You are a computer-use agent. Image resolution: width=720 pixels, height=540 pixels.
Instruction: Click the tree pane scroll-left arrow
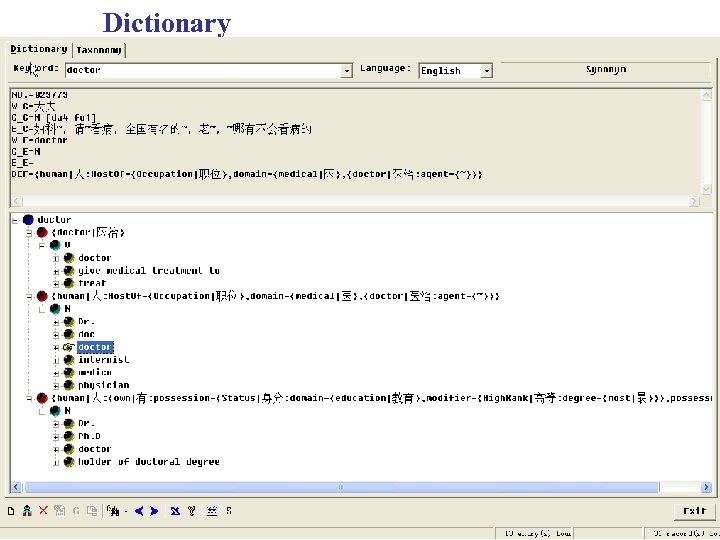(x=17, y=487)
